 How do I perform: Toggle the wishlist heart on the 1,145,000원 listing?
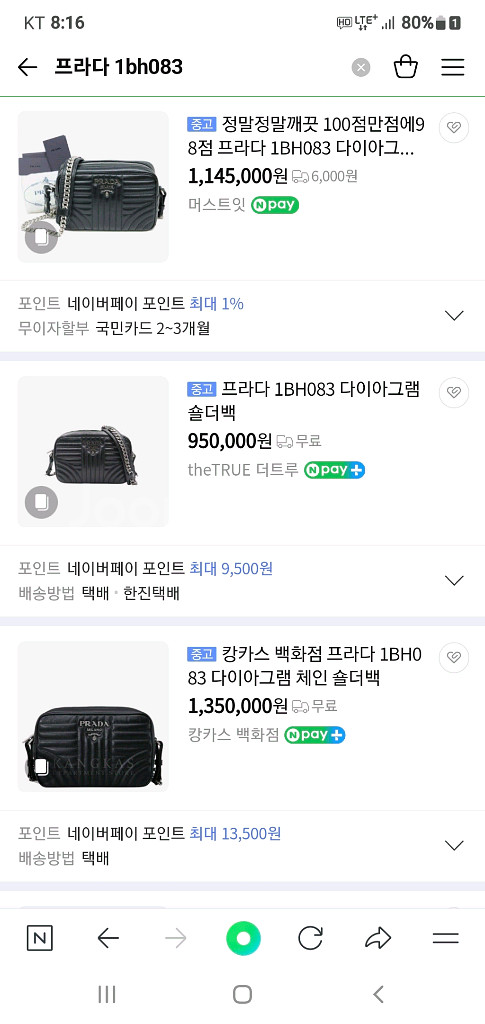(454, 127)
